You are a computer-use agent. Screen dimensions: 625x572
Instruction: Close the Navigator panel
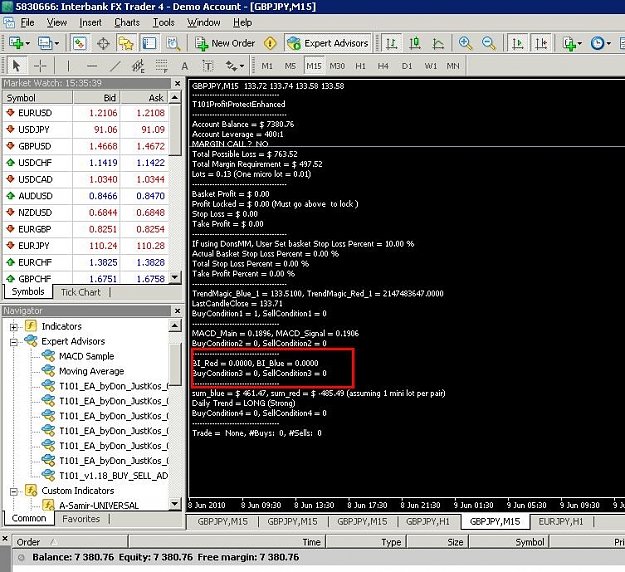(178, 311)
